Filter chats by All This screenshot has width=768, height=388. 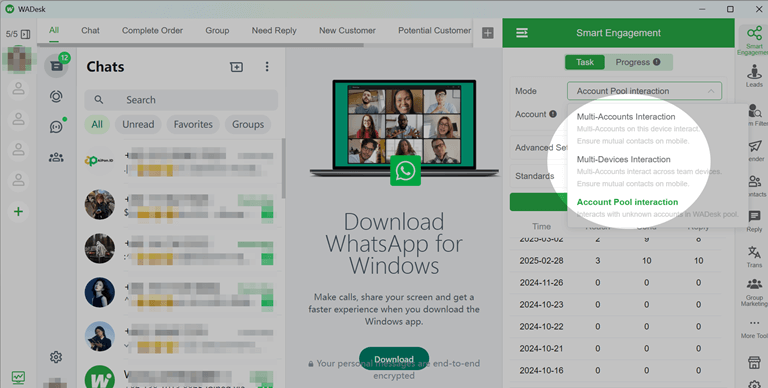(97, 124)
